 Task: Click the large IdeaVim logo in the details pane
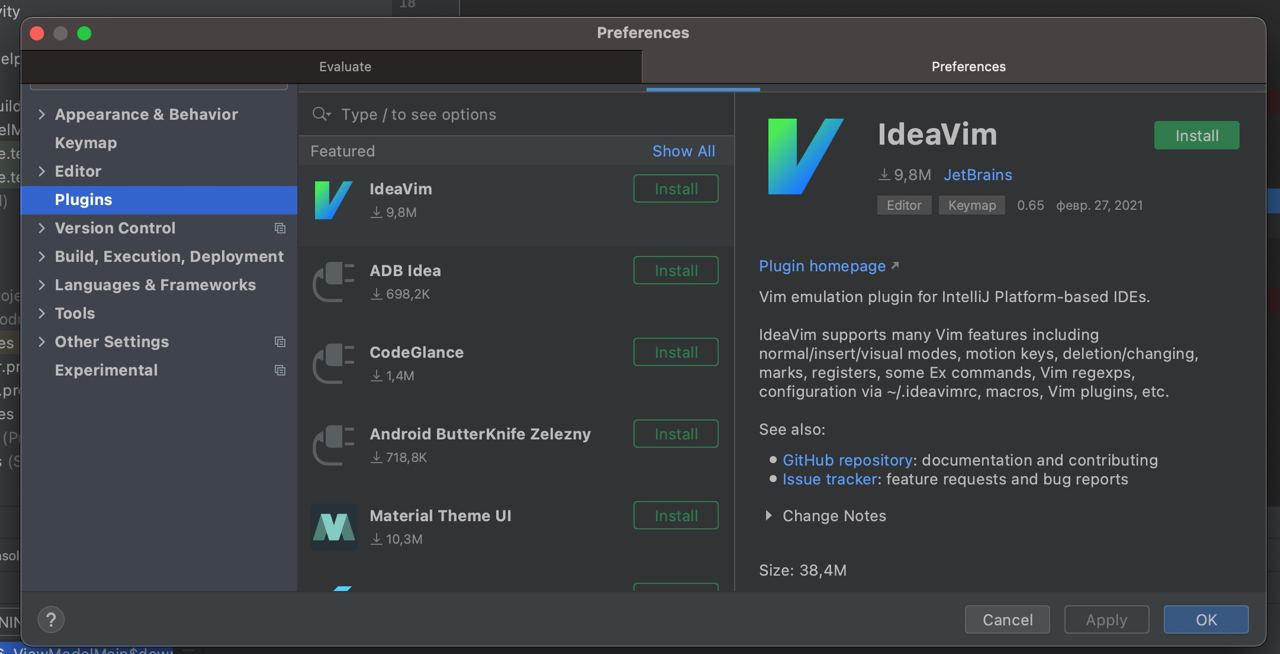click(805, 156)
